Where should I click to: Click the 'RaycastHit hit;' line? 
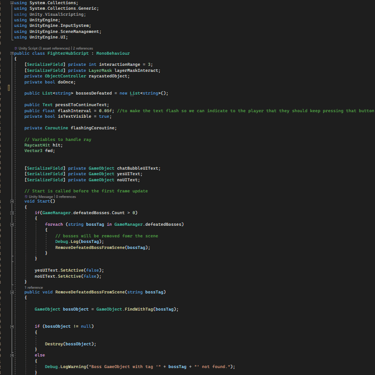(x=43, y=145)
